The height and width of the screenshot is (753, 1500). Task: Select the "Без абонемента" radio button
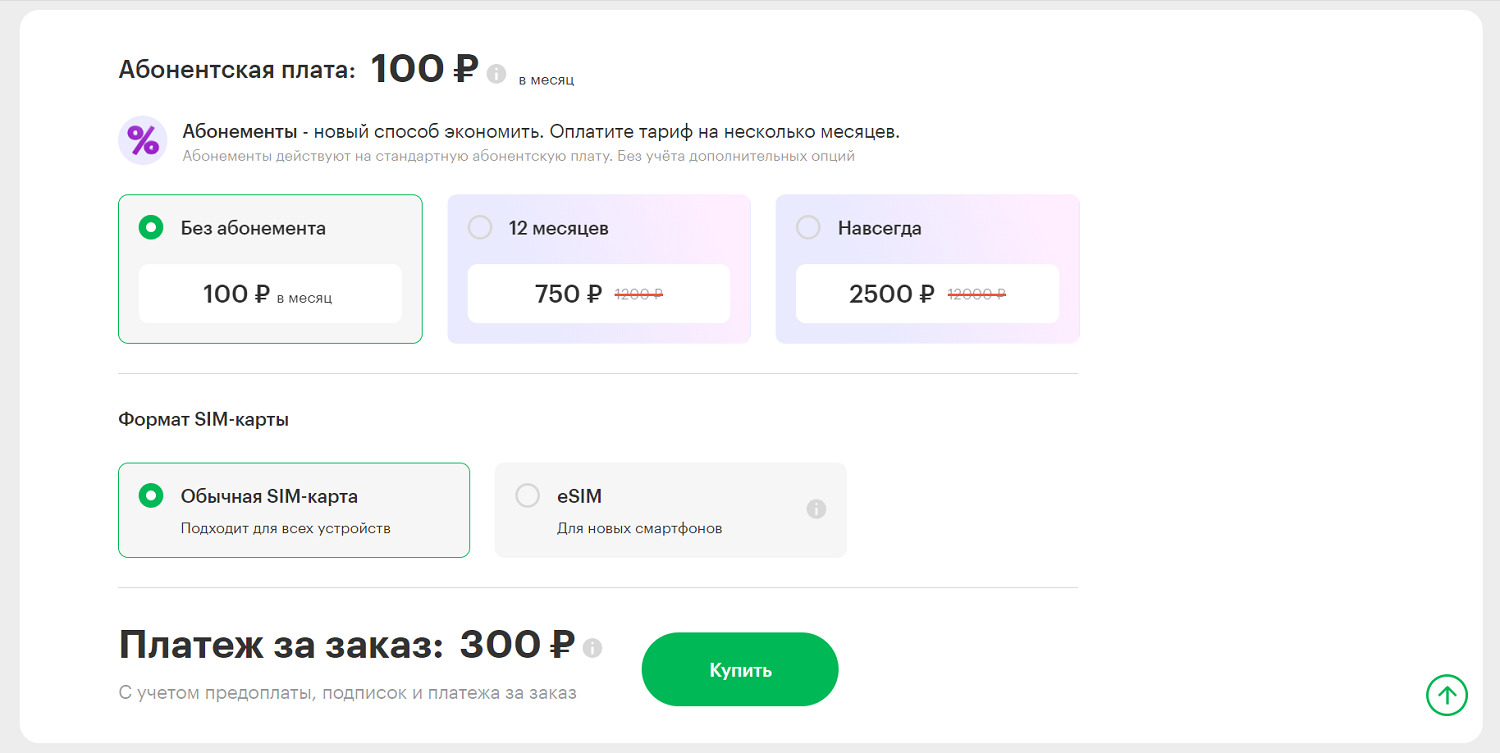coord(151,228)
